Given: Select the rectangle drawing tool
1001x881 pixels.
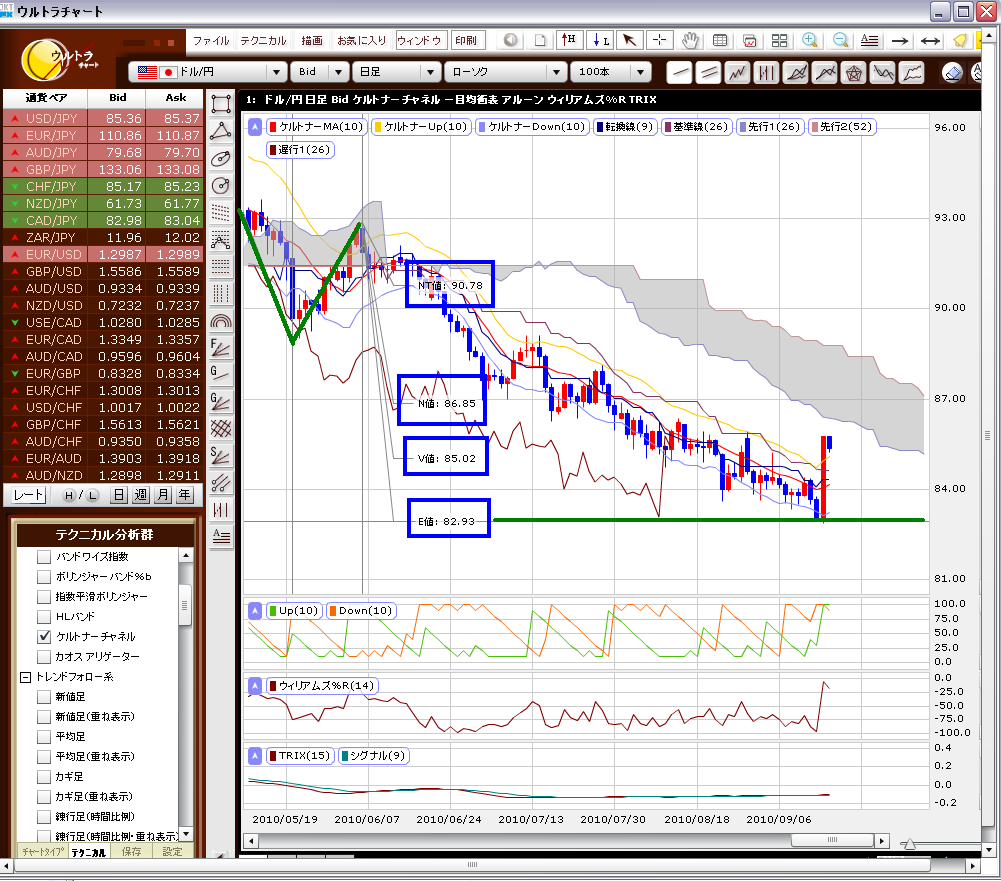Looking at the screenshot, I should pos(221,103).
